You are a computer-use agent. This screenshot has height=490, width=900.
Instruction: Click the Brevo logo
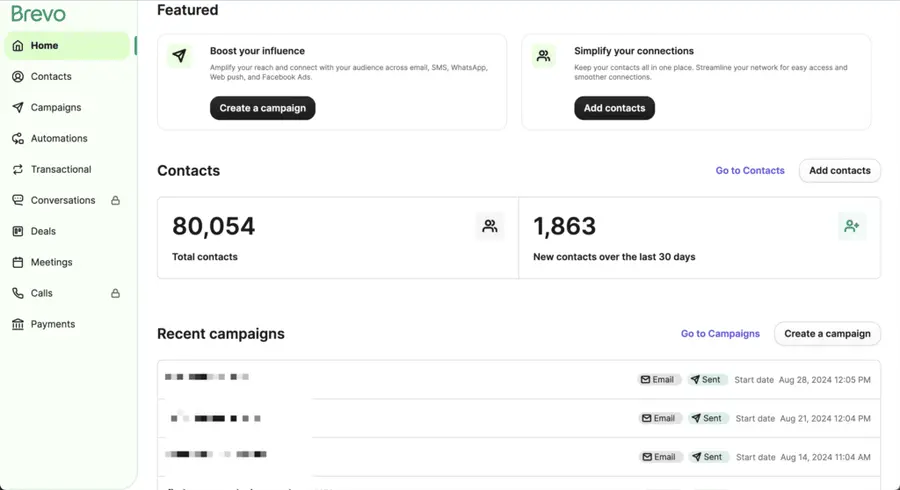[38, 13]
